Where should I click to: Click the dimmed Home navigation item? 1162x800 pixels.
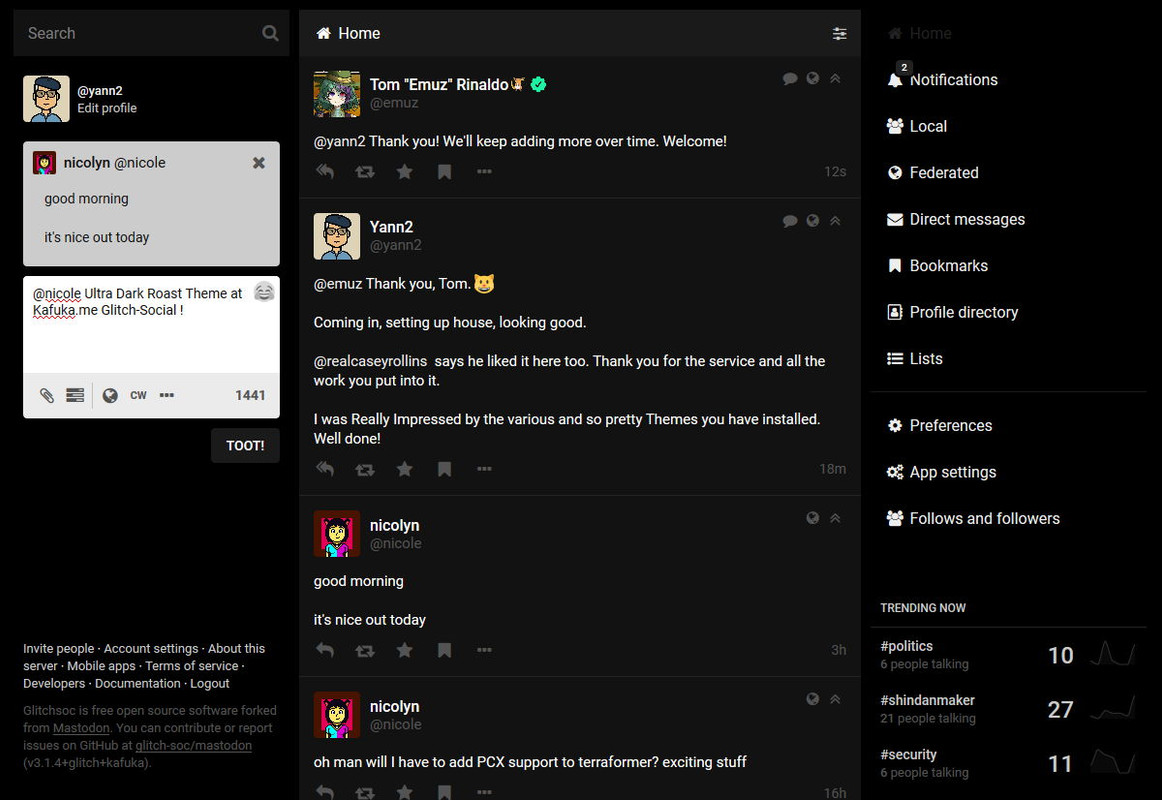[x=920, y=33]
